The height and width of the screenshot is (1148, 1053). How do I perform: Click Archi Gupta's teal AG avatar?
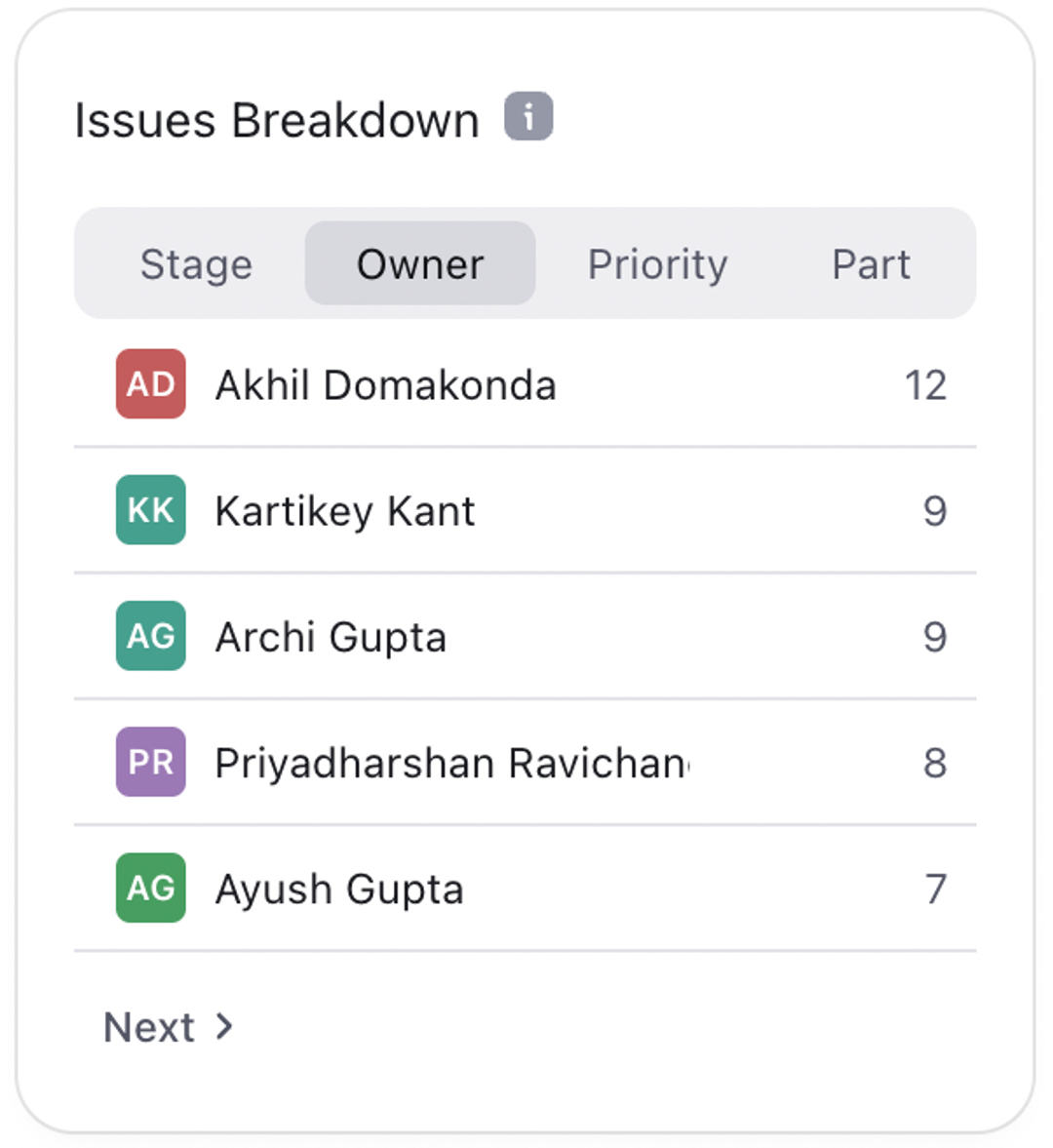click(151, 636)
